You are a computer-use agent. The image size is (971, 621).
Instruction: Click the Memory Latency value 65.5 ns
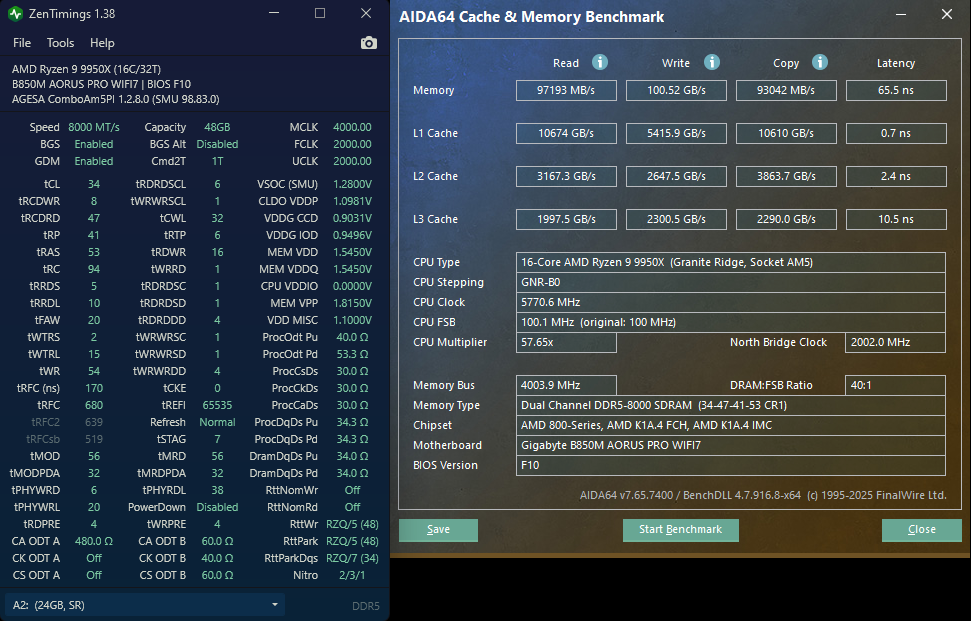pyautogui.click(x=896, y=90)
